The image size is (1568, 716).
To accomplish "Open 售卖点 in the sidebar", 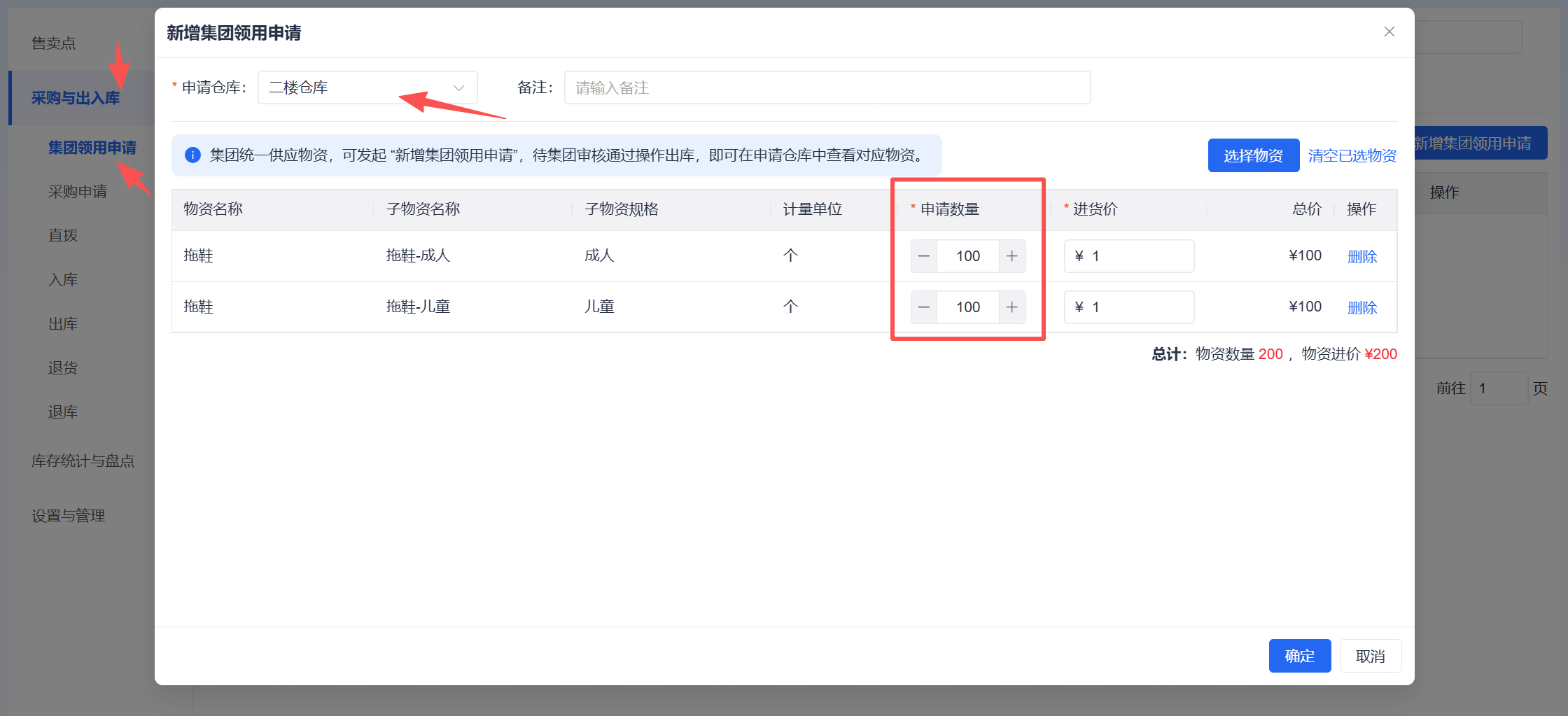I will pos(54,43).
